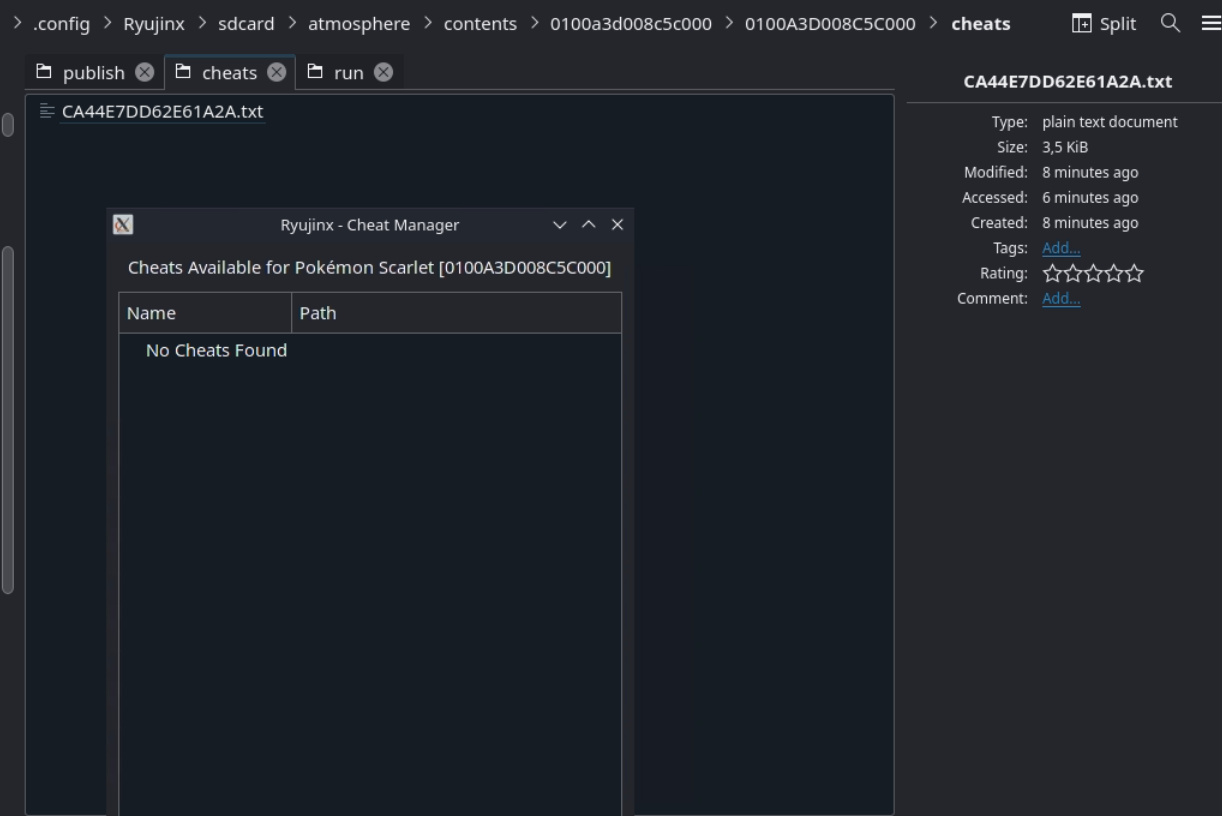The image size is (1222, 816).
Task: Close the cheats tab
Action: pos(277,72)
